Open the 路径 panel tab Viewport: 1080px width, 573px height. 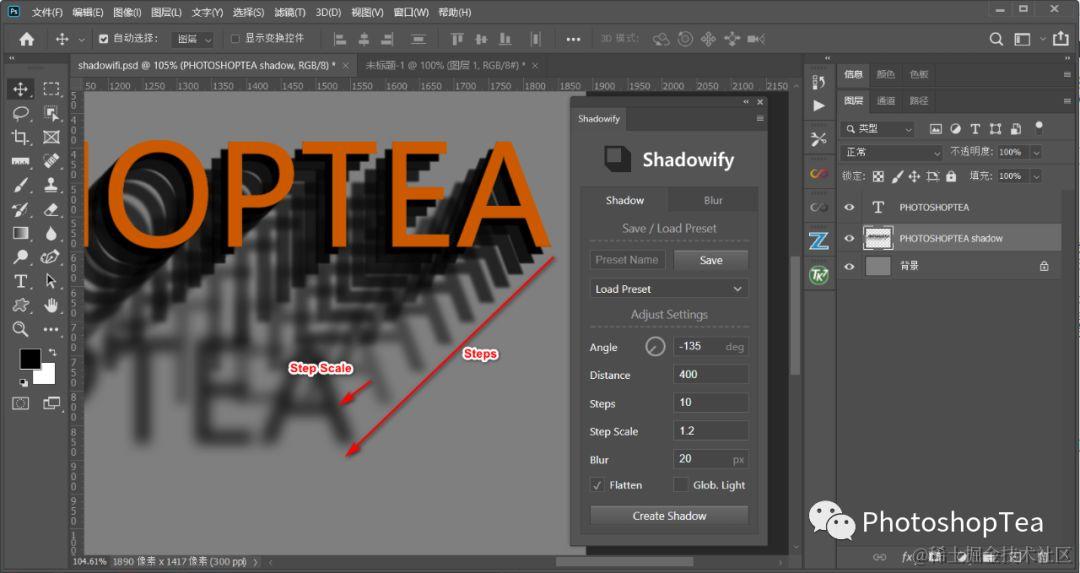coord(919,101)
